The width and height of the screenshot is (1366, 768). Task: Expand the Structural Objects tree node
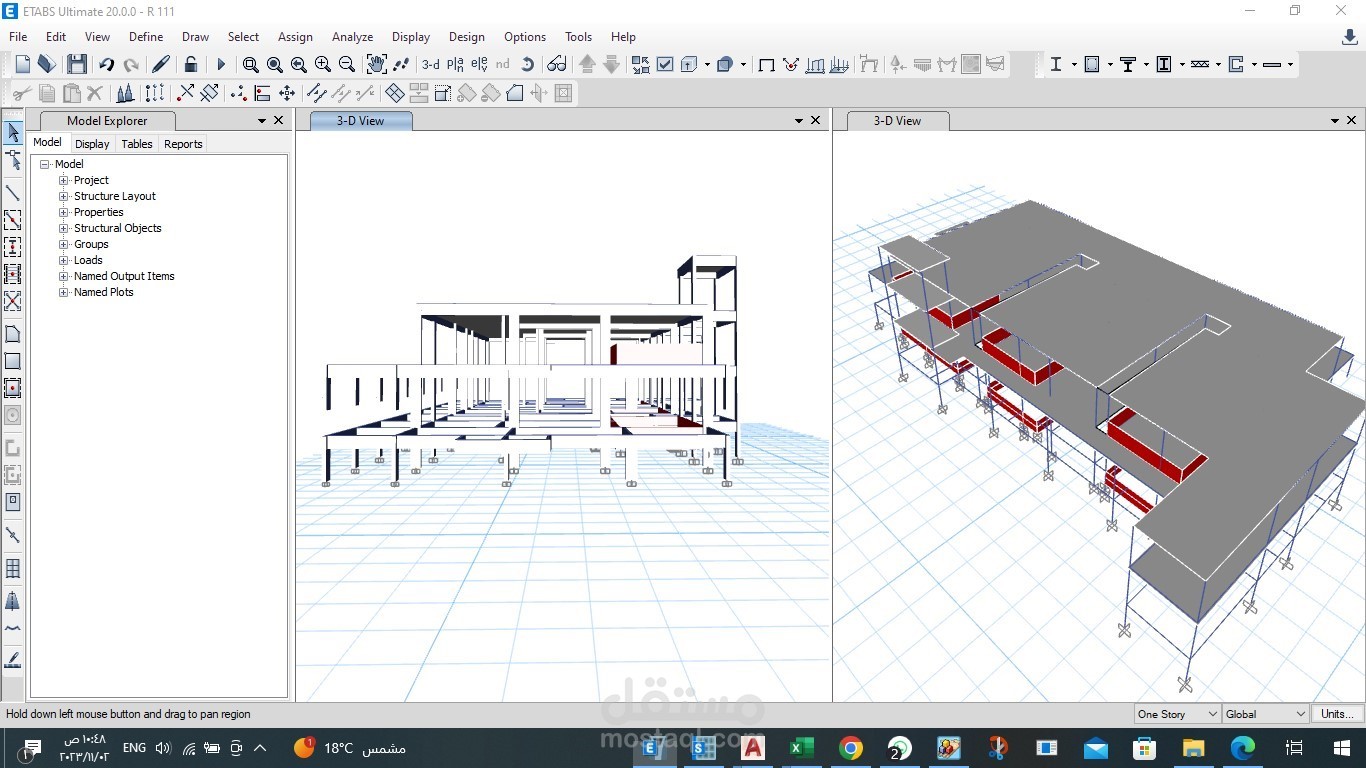tap(64, 228)
